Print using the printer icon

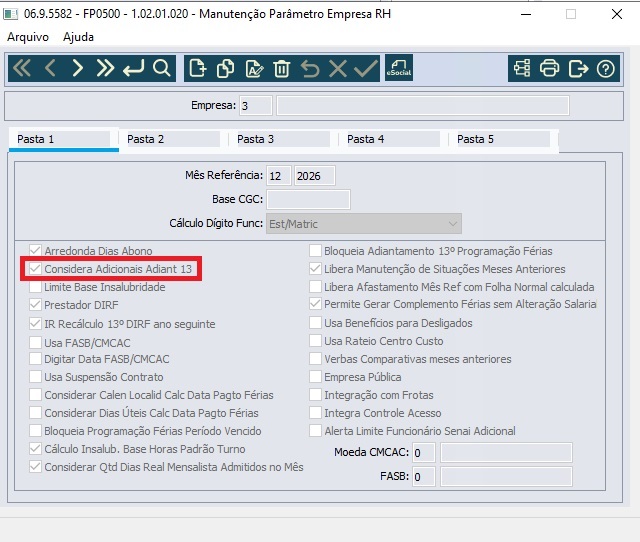549,68
